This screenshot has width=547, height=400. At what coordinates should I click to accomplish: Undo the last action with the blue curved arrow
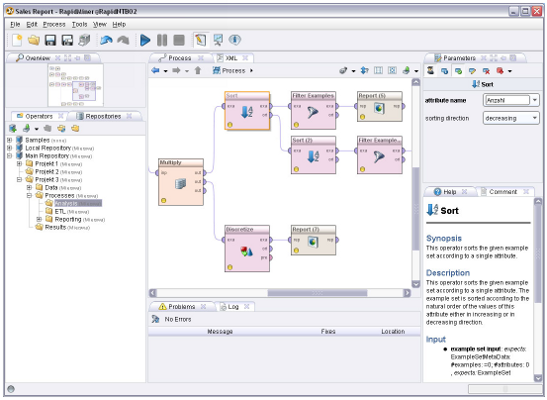click(x=106, y=40)
